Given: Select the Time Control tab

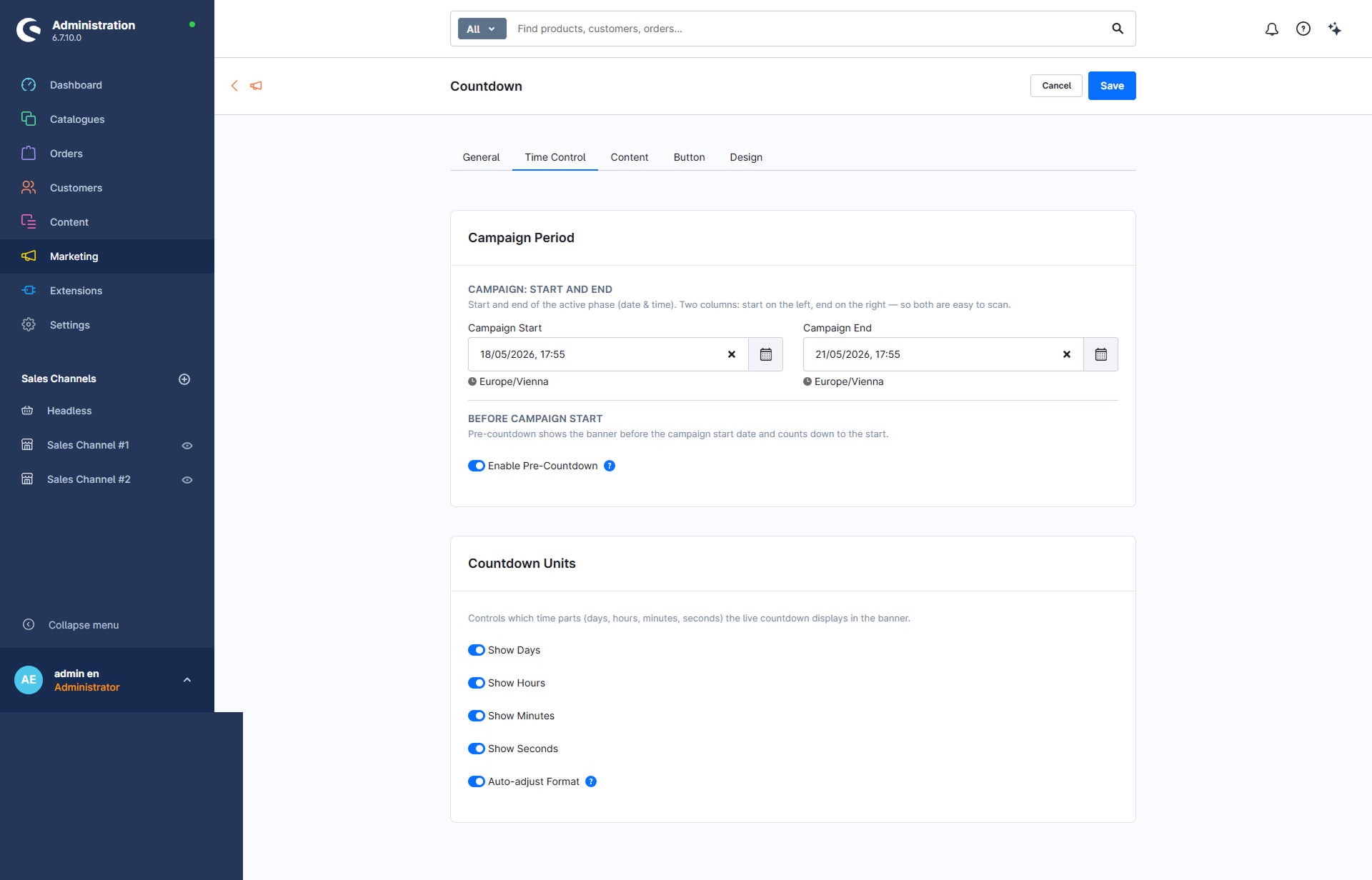Looking at the screenshot, I should coord(555,157).
